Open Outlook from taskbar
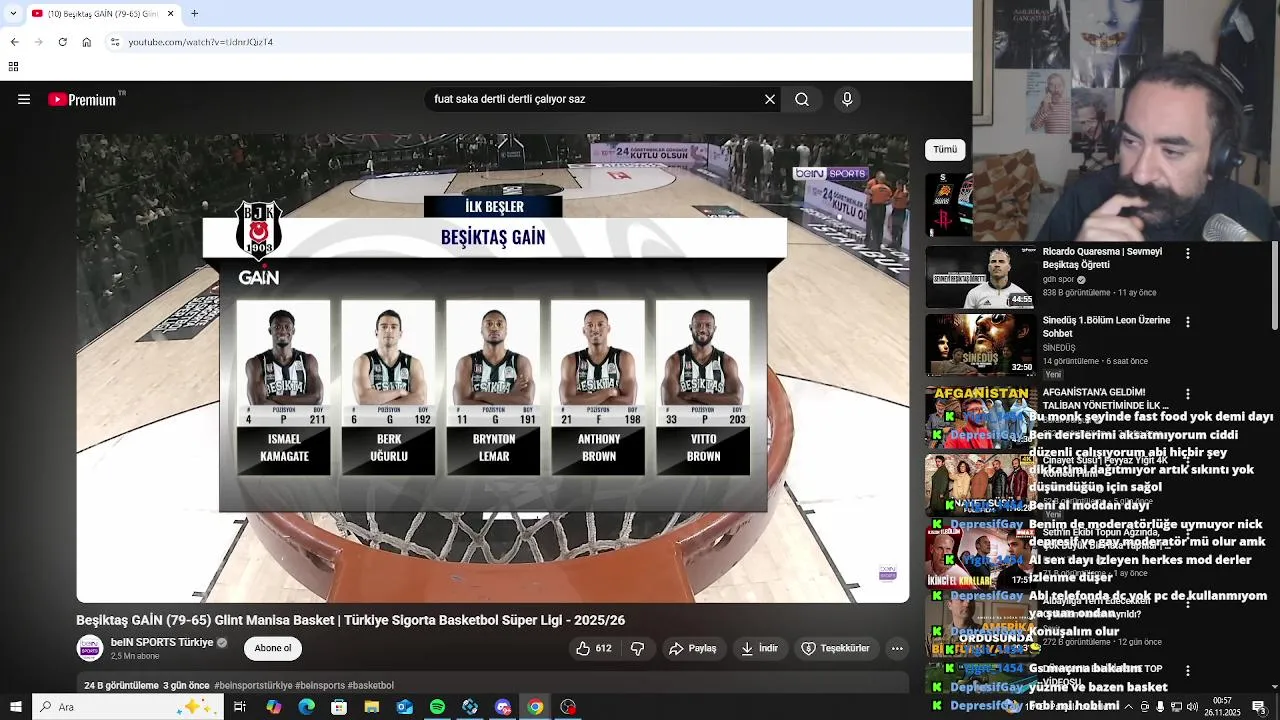Screen dimensions: 1280x720 [x=404, y=707]
